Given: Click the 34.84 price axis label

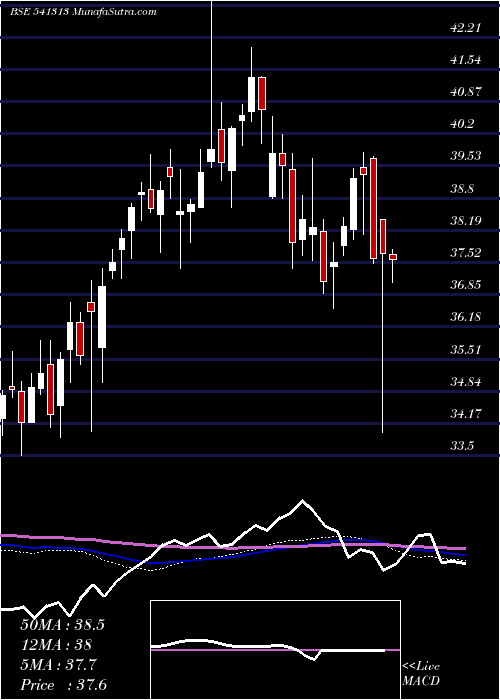Looking at the screenshot, I should [x=465, y=382].
